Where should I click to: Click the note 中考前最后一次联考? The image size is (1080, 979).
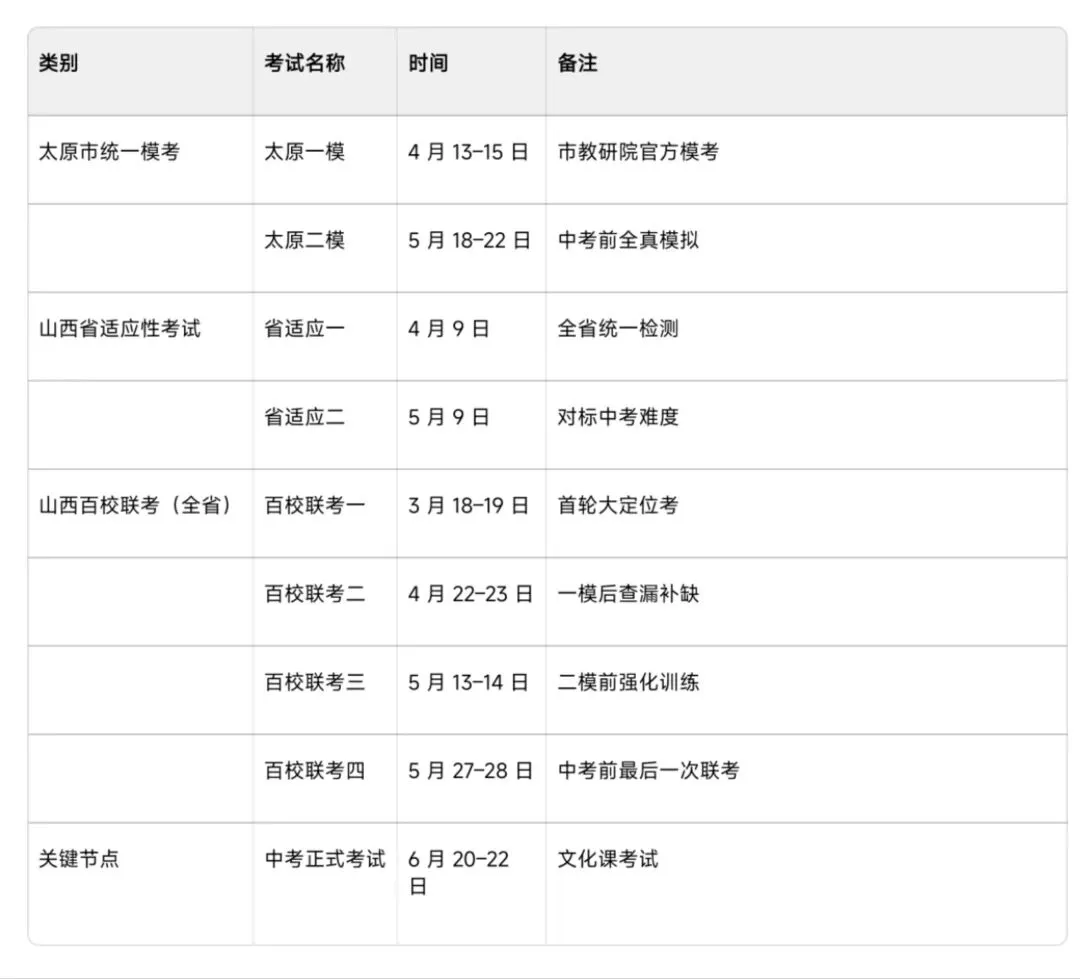[648, 770]
